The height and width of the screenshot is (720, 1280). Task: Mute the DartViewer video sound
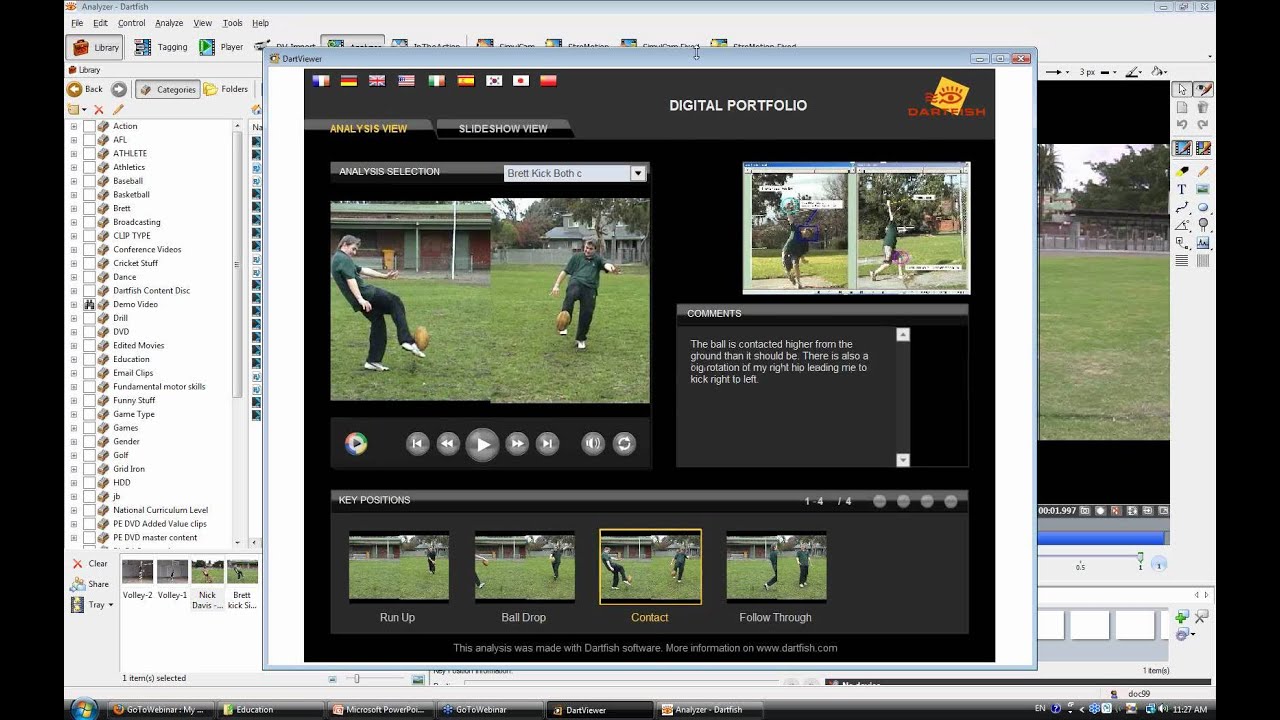593,444
